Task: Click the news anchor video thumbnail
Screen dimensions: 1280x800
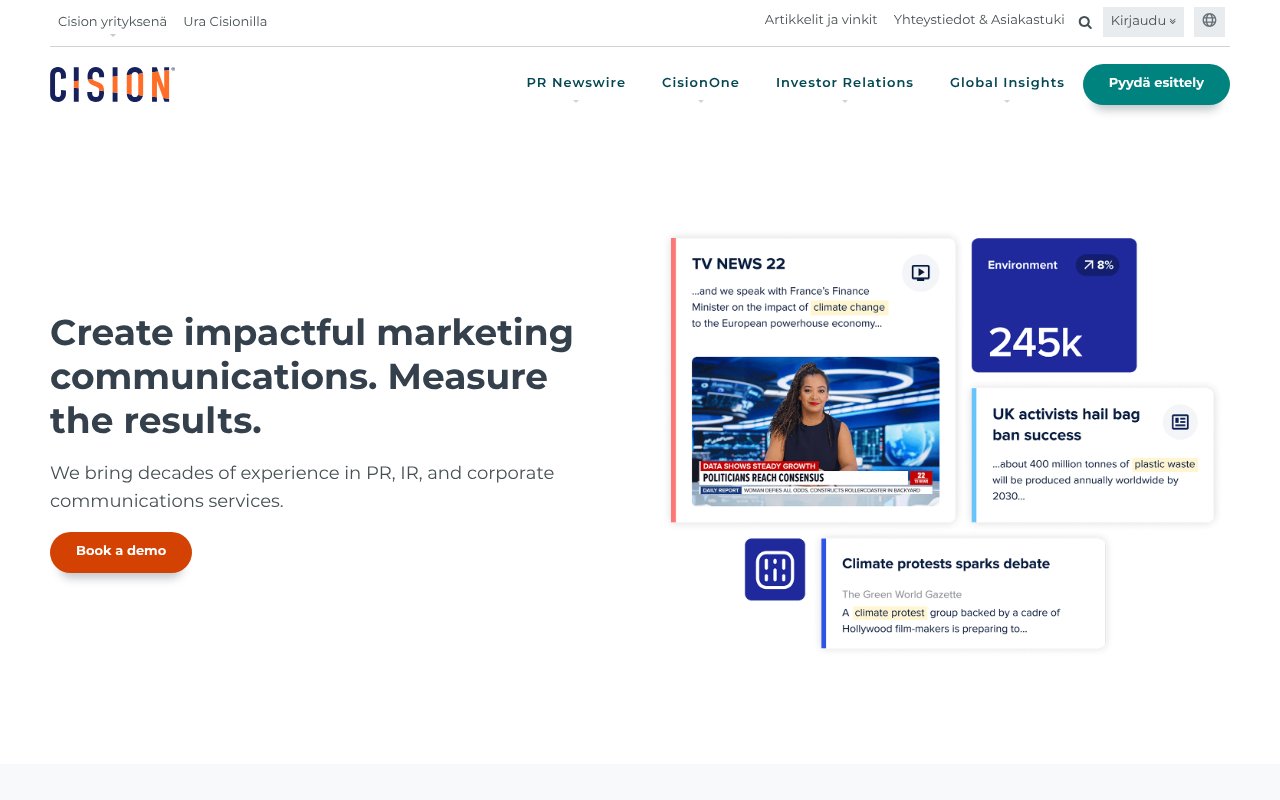Action: 815,432
